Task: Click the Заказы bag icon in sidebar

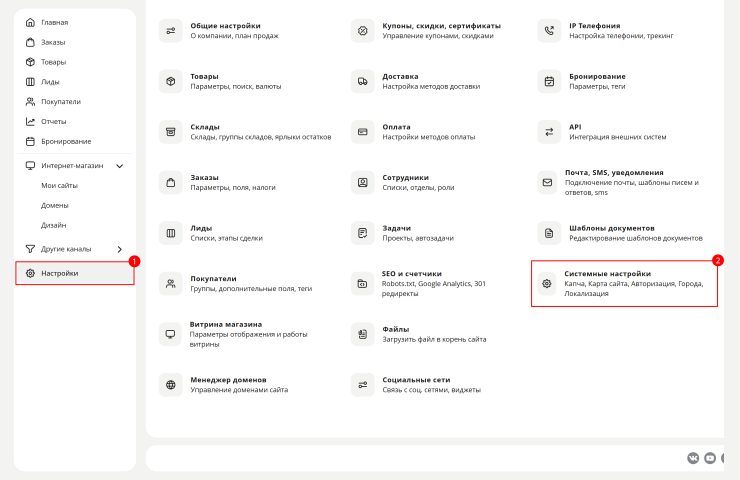Action: coord(30,42)
